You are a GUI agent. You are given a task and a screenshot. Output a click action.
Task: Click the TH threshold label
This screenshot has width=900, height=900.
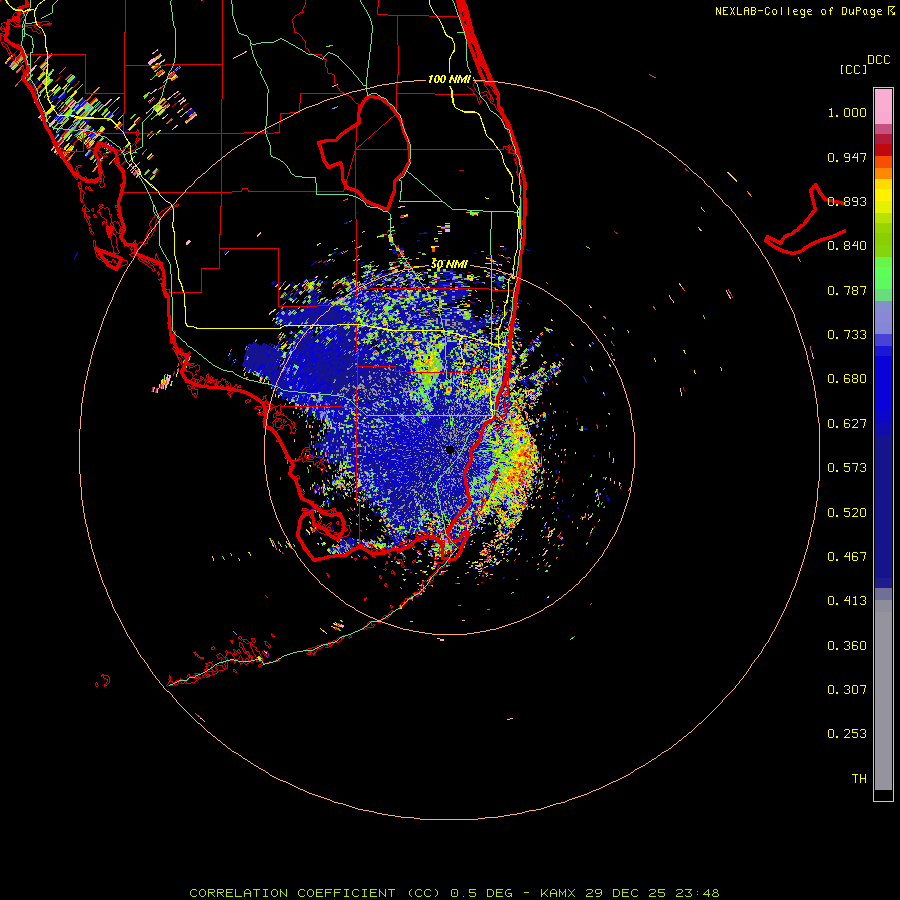(859, 779)
